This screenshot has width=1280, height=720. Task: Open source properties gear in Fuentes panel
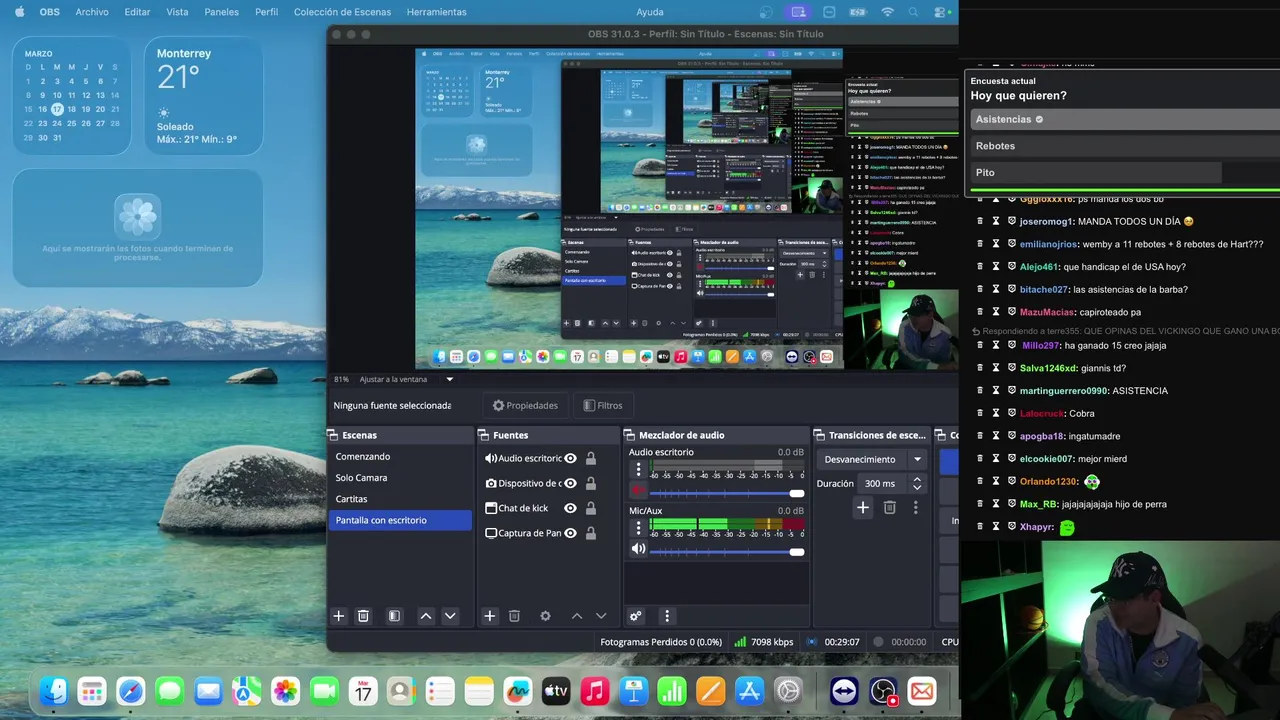tap(545, 616)
